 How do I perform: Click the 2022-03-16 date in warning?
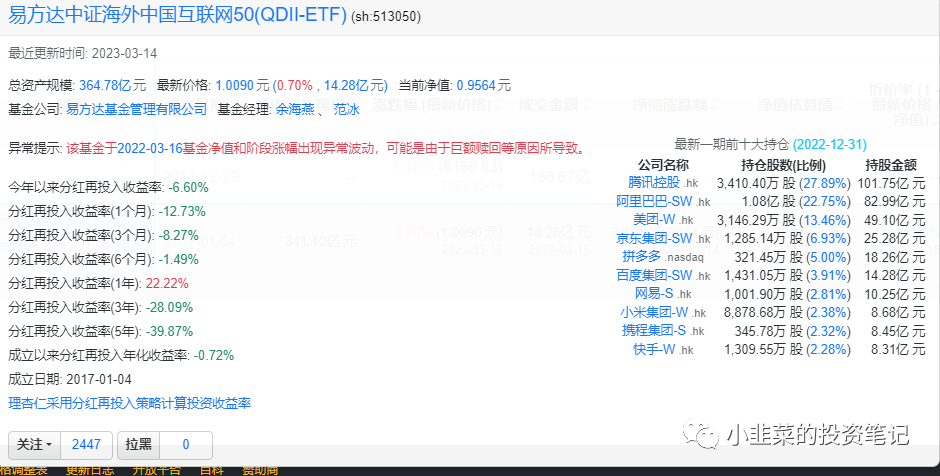pyautogui.click(x=150, y=148)
